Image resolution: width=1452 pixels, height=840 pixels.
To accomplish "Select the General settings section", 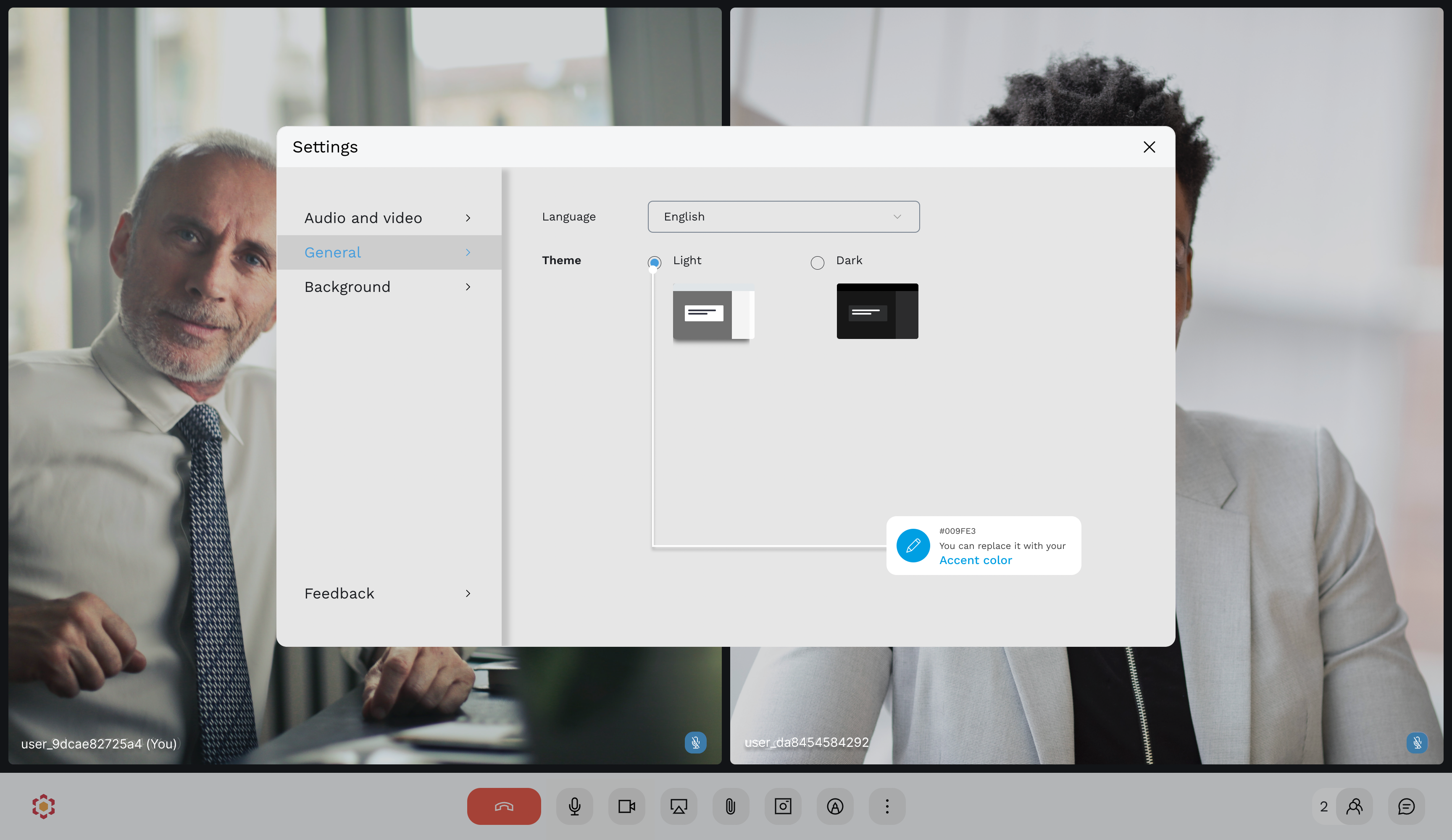I will [x=389, y=252].
